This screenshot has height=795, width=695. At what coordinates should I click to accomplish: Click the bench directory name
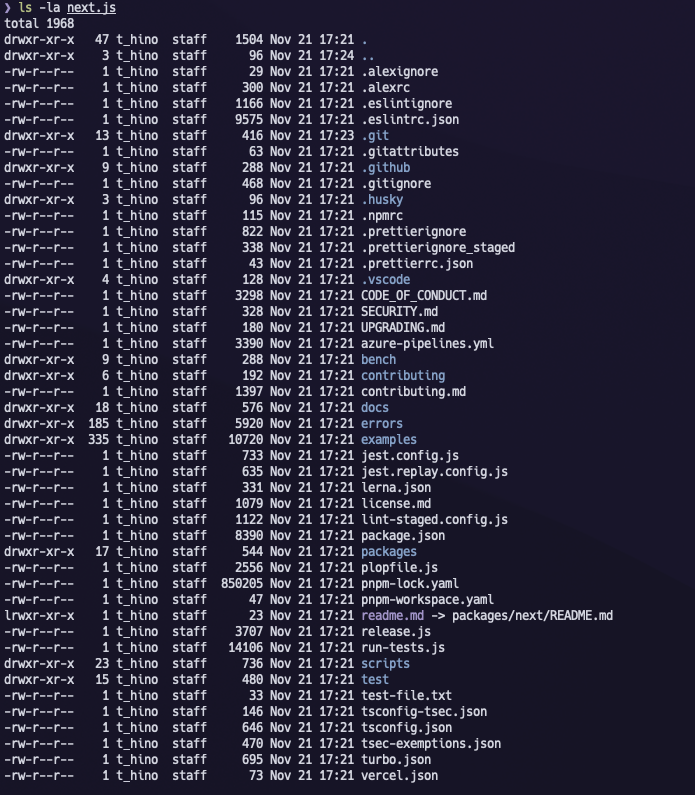pos(378,359)
